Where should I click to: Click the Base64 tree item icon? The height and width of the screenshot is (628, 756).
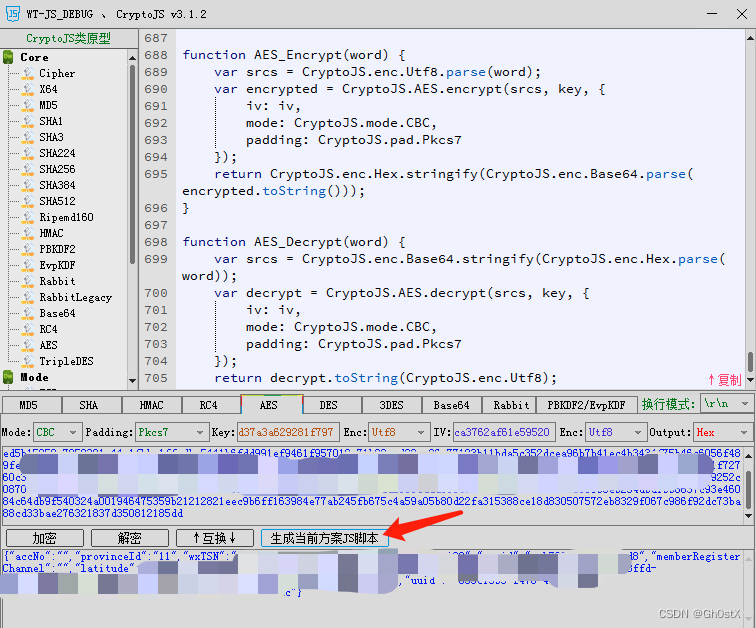coord(28,313)
